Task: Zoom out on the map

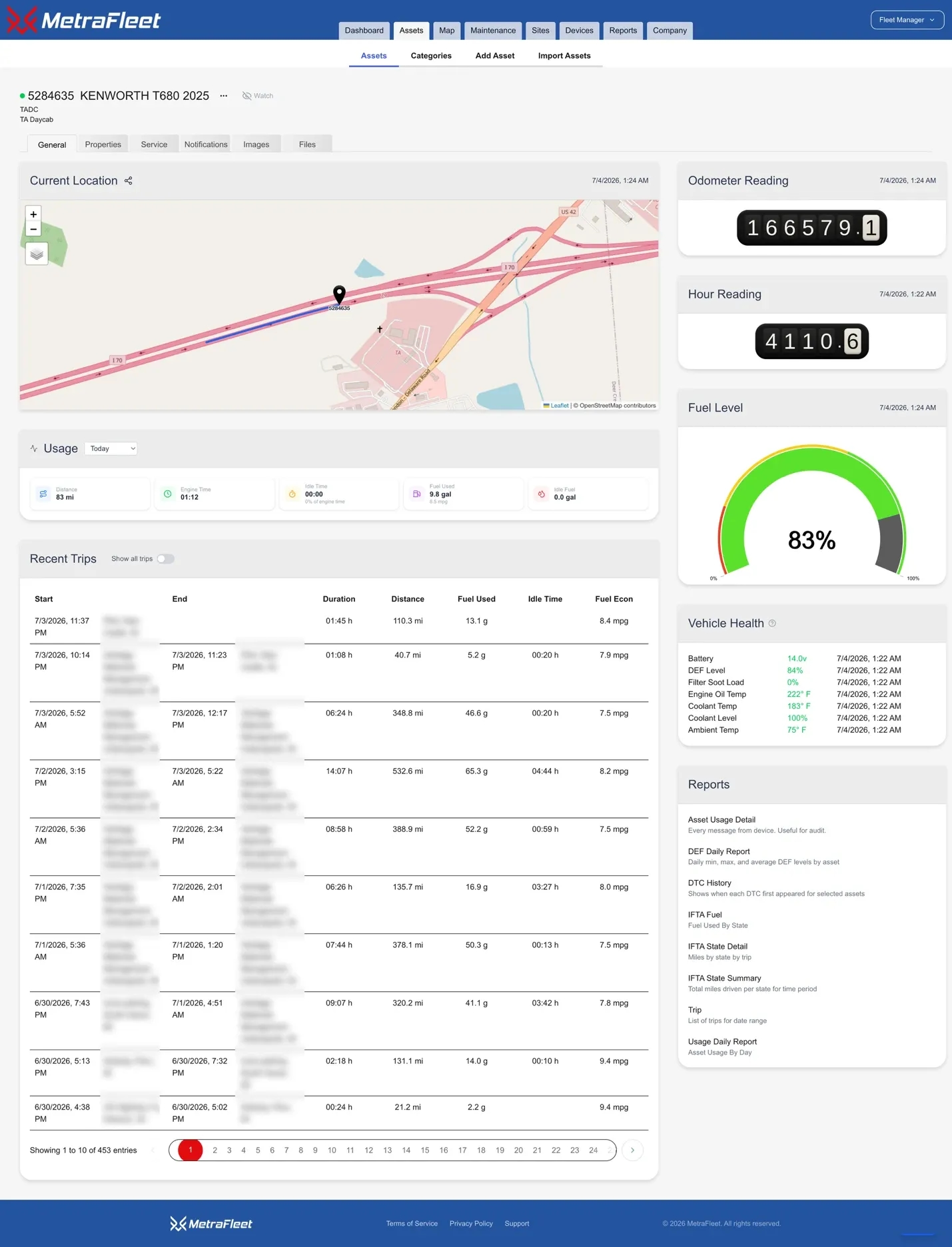Action: click(x=33, y=229)
